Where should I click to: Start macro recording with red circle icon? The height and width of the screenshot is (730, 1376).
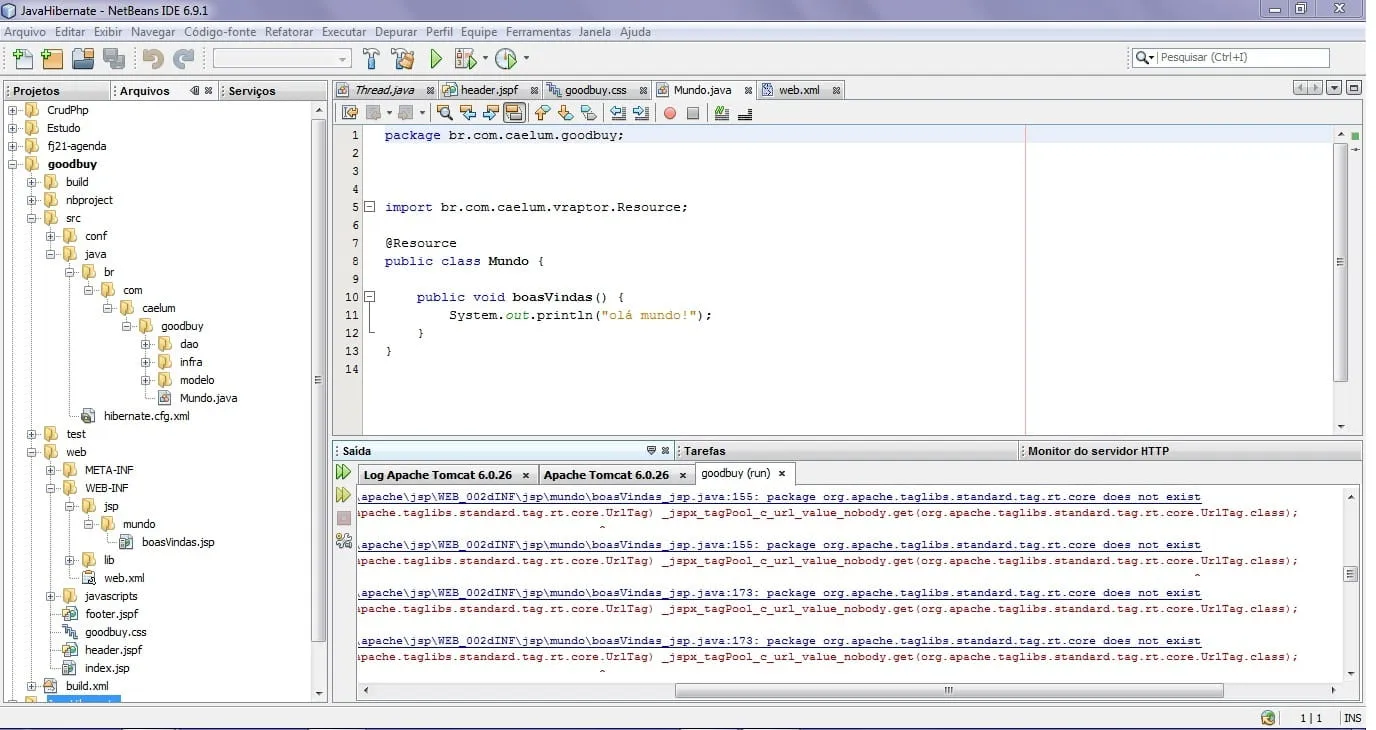pos(670,113)
